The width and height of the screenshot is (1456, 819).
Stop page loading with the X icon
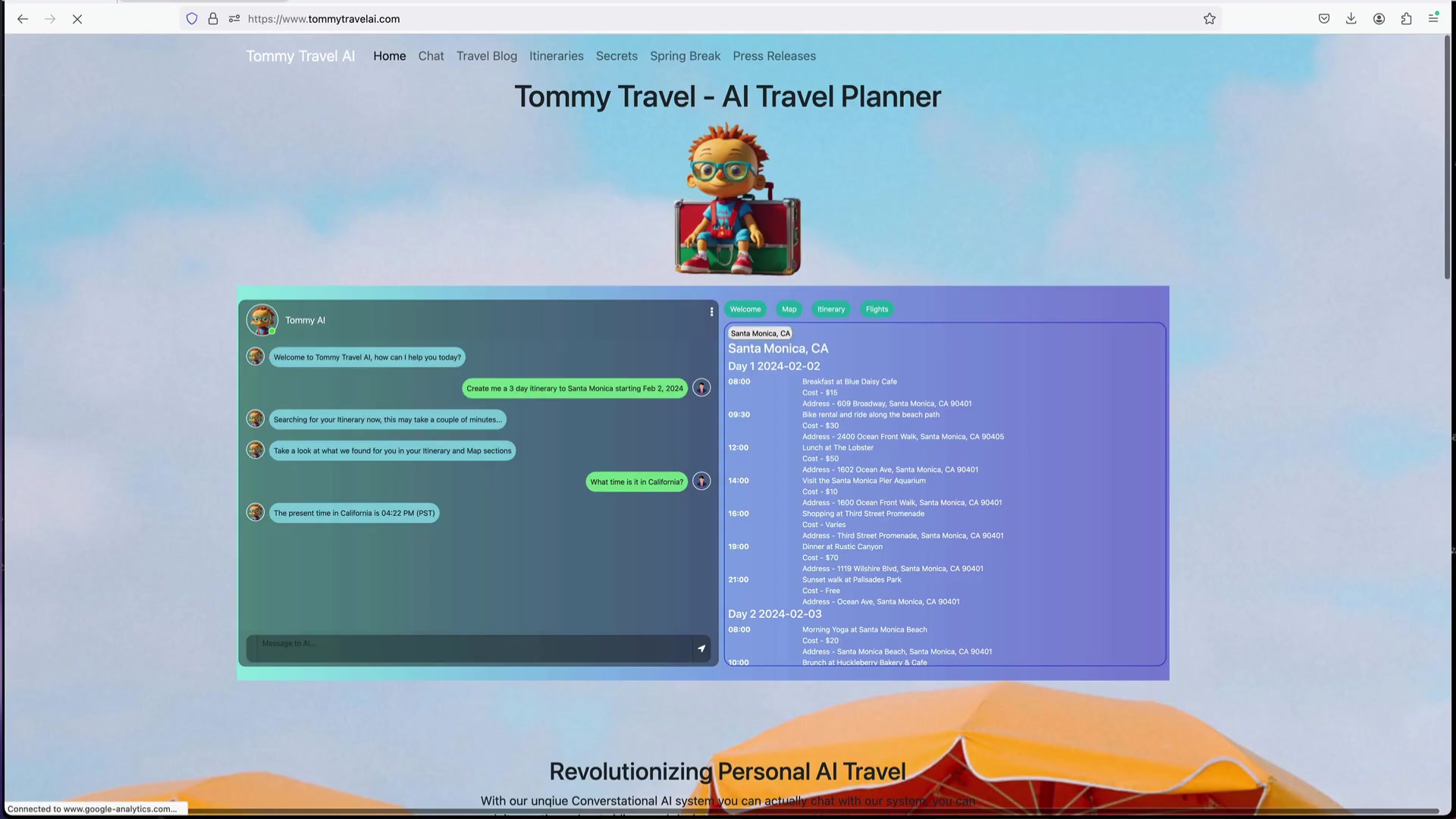77,19
